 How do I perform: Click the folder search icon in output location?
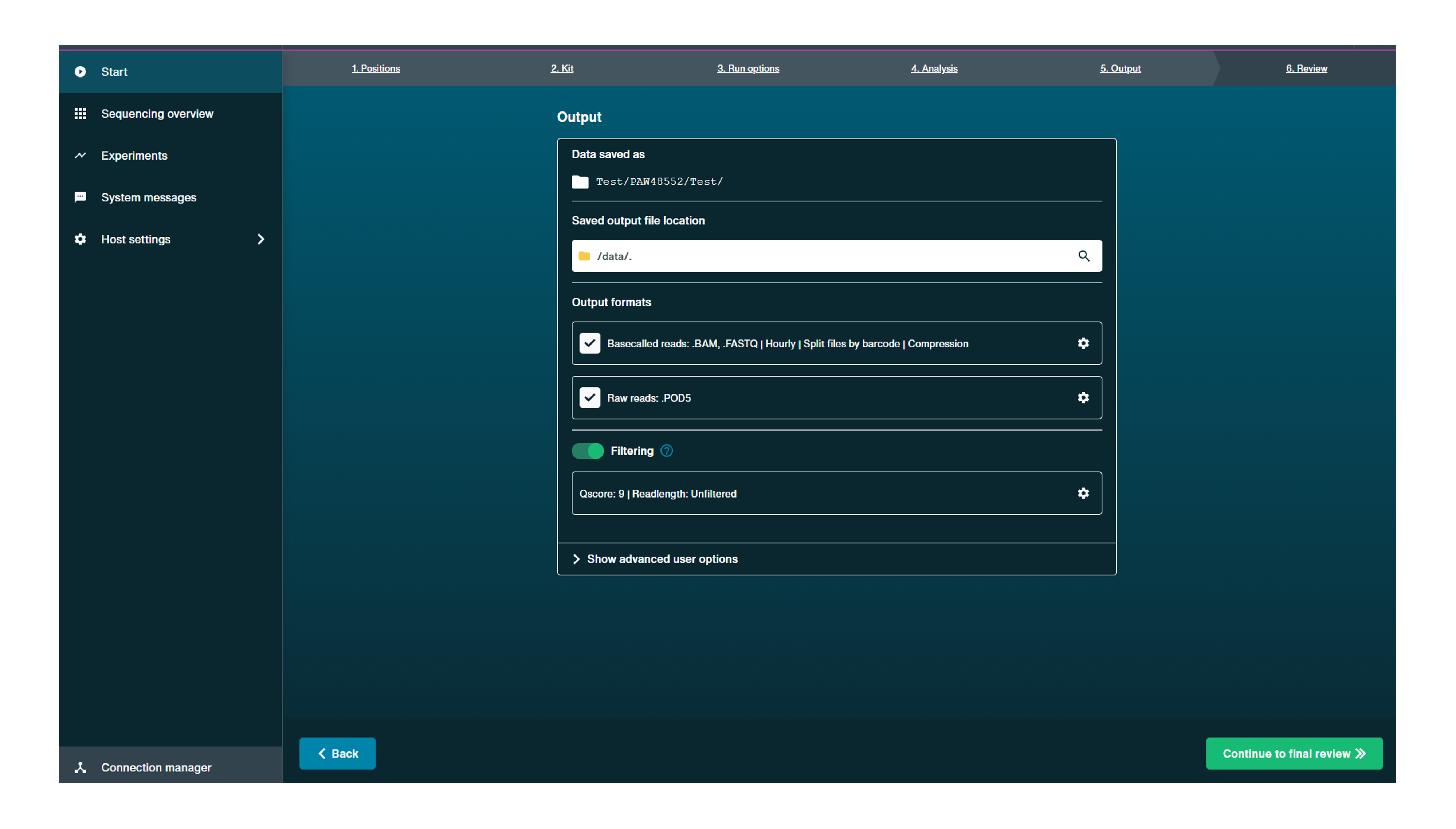click(1084, 255)
